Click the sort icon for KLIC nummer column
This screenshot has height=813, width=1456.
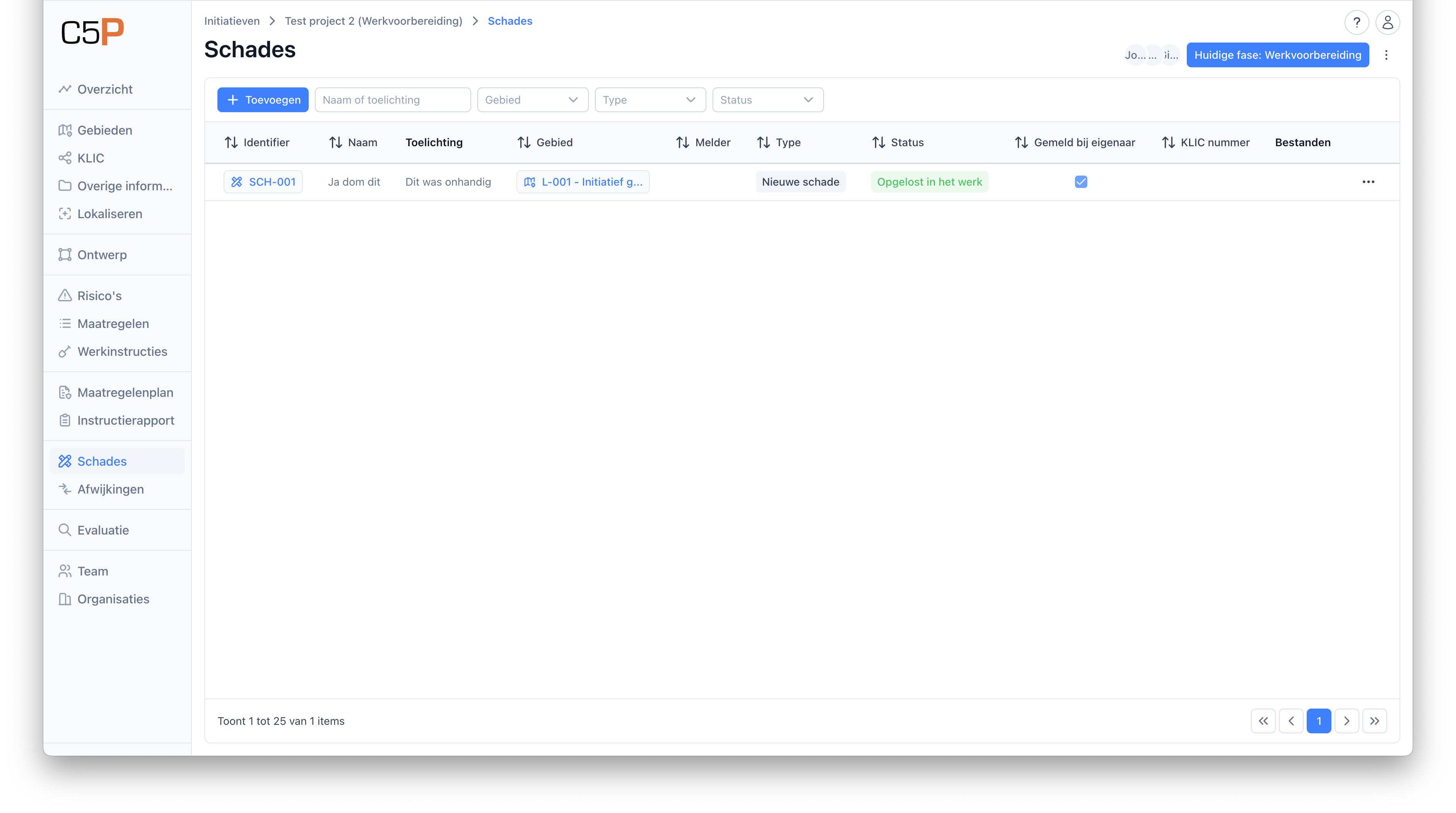pyautogui.click(x=1168, y=142)
